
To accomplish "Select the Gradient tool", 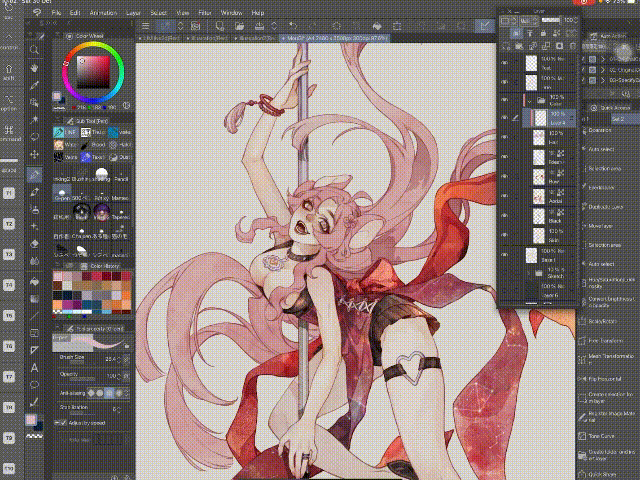I will point(34,299).
